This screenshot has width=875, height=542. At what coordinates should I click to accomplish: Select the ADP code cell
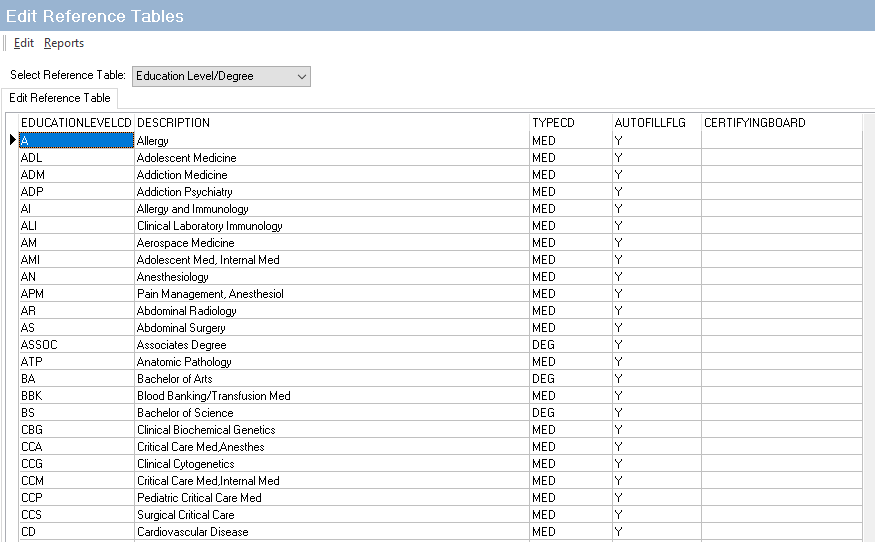(x=76, y=191)
